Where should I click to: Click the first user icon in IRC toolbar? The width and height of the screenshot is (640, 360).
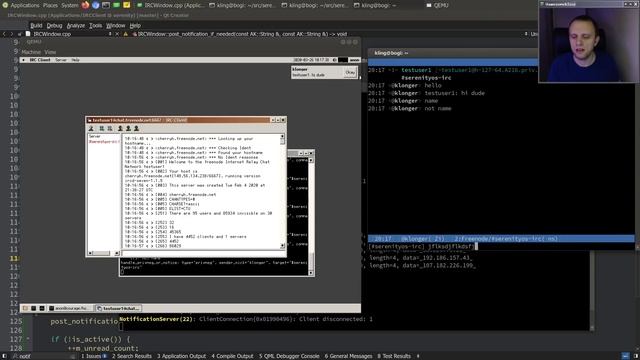click(x=91, y=129)
